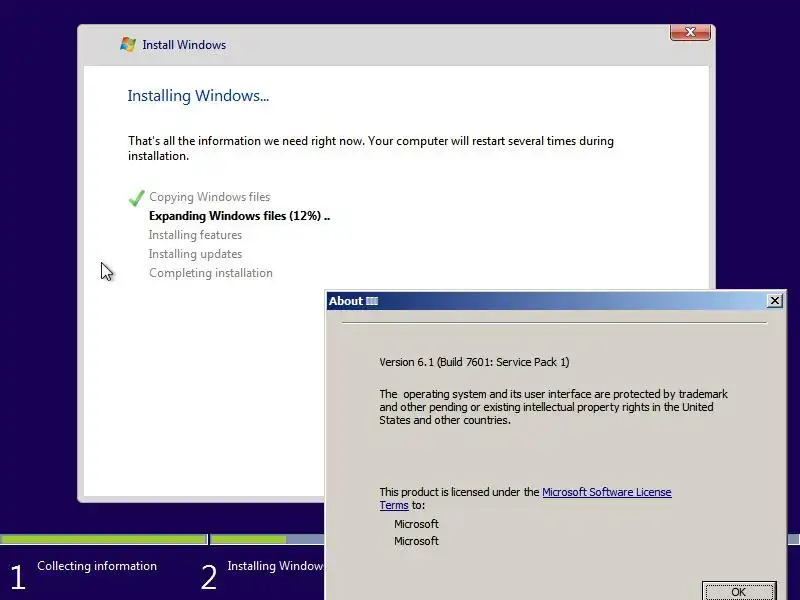Screen dimensions: 800x600
Task: Click the 'Version 6.1 (Build 7601: Service Pack 1)' text
Action: pyautogui.click(x=474, y=362)
